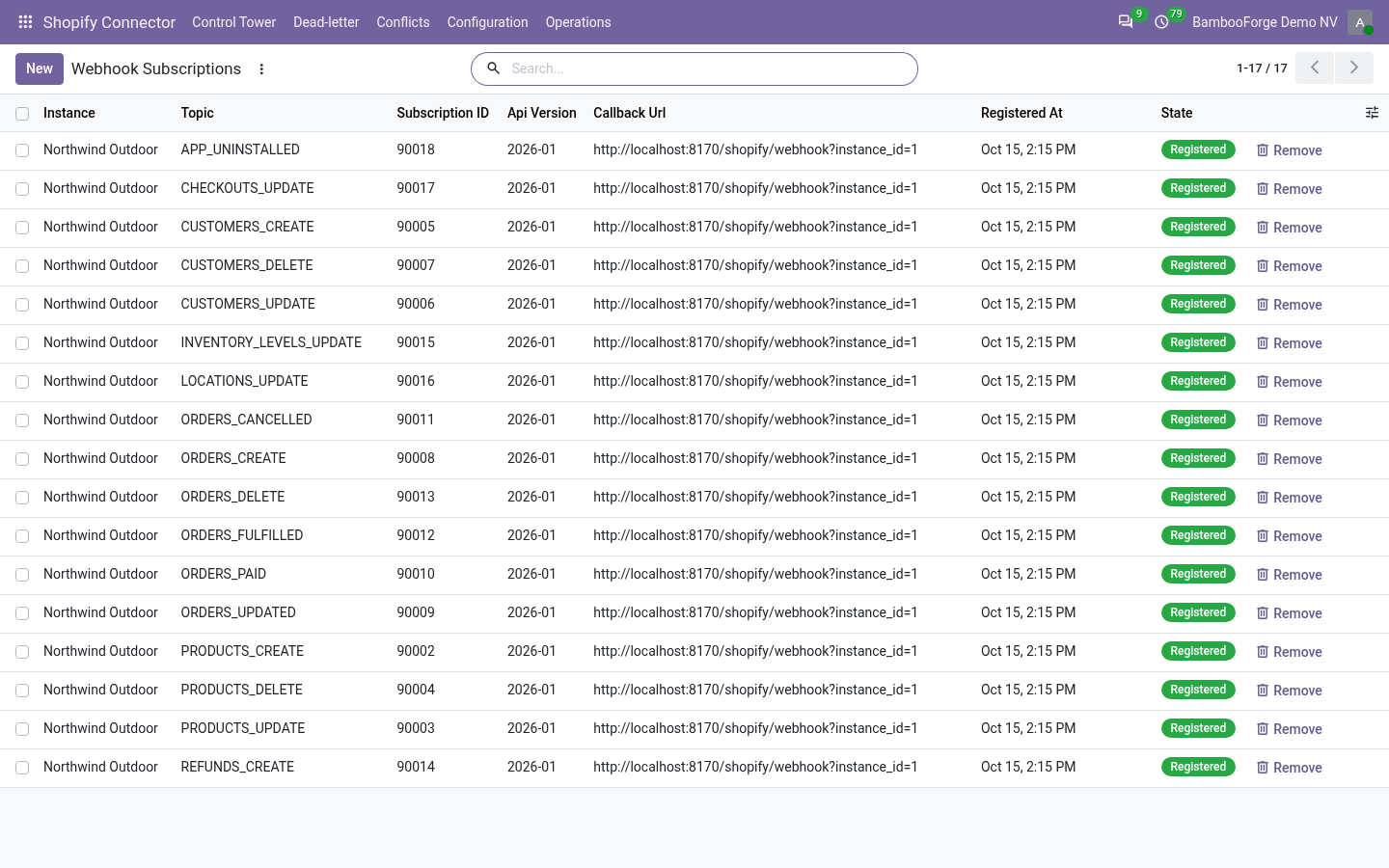This screenshot has width=1389, height=868.
Task: Select the APP_UNINSTALLED row checkbox
Action: pyautogui.click(x=22, y=150)
